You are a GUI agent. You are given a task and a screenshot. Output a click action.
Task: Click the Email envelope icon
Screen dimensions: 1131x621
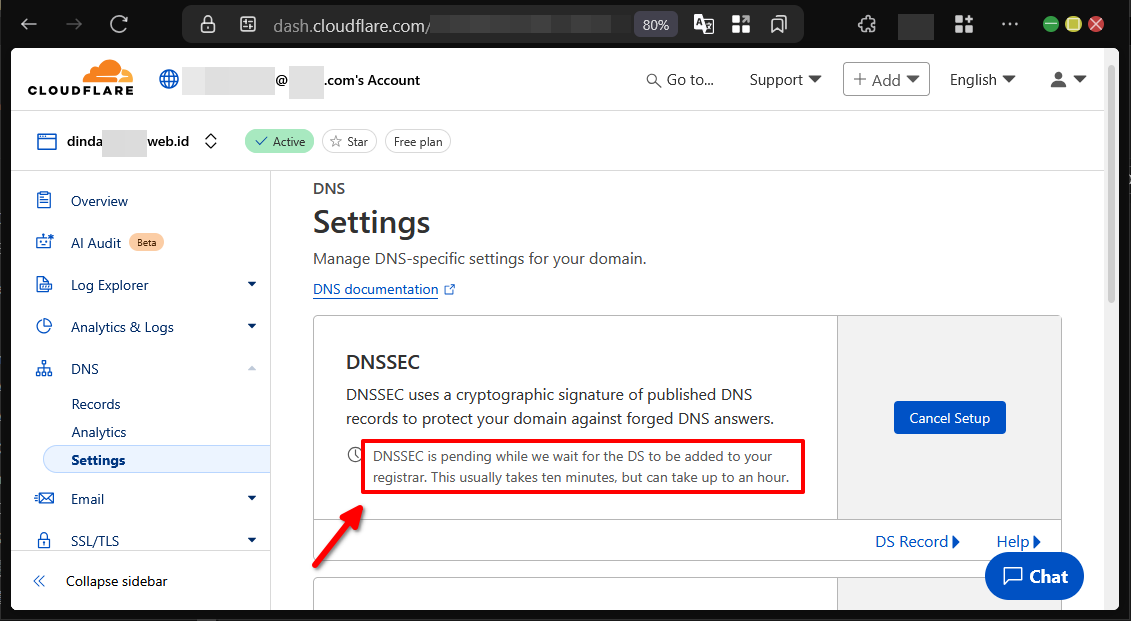pos(44,498)
